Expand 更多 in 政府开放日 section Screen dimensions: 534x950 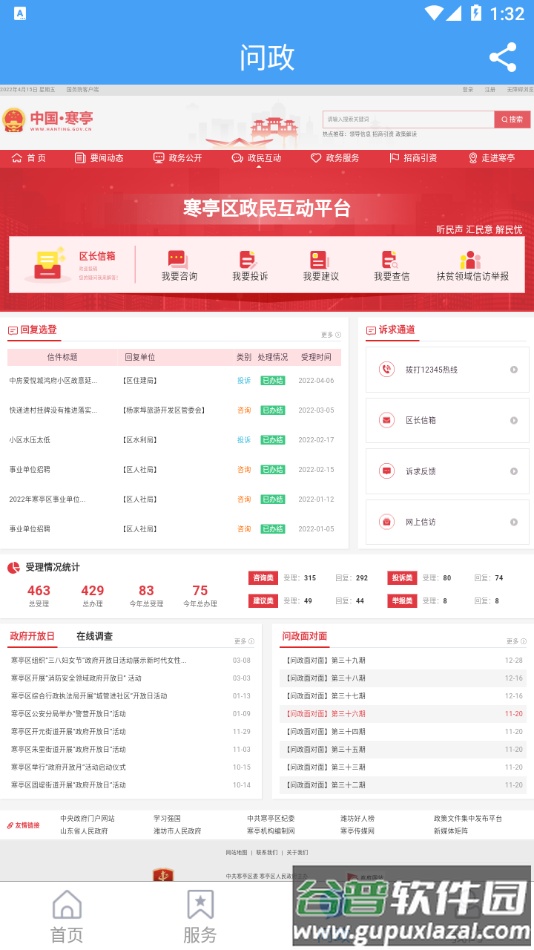click(x=244, y=641)
